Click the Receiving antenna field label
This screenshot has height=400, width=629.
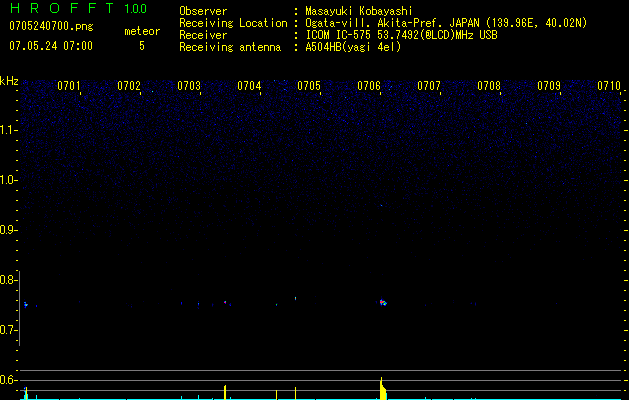point(230,47)
